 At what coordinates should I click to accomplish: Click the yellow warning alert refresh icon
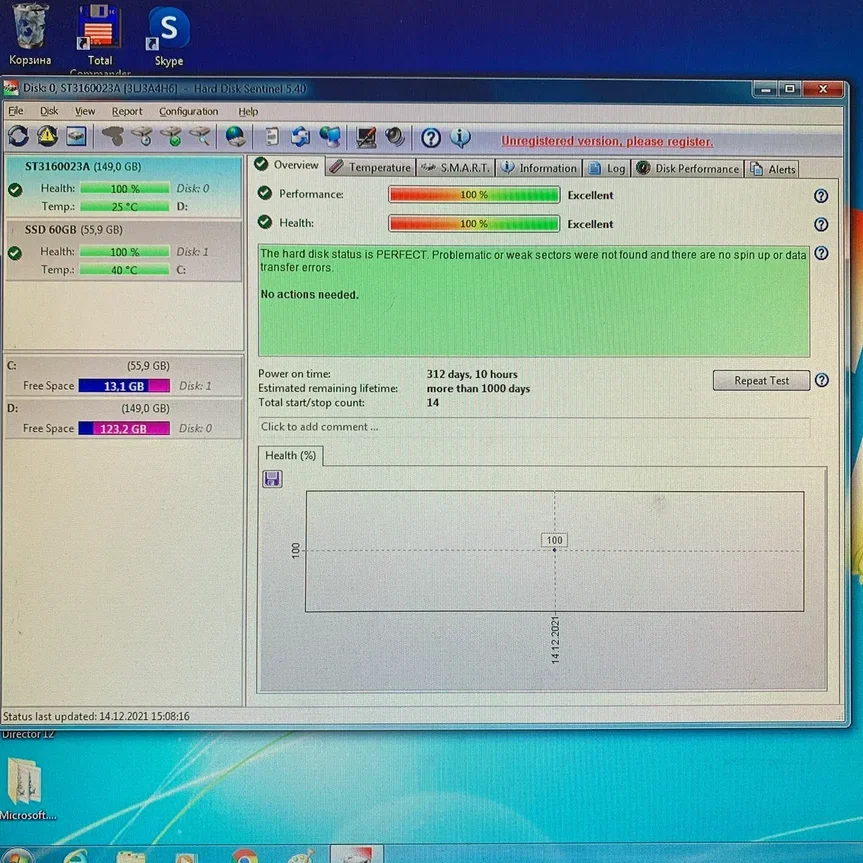coord(47,136)
